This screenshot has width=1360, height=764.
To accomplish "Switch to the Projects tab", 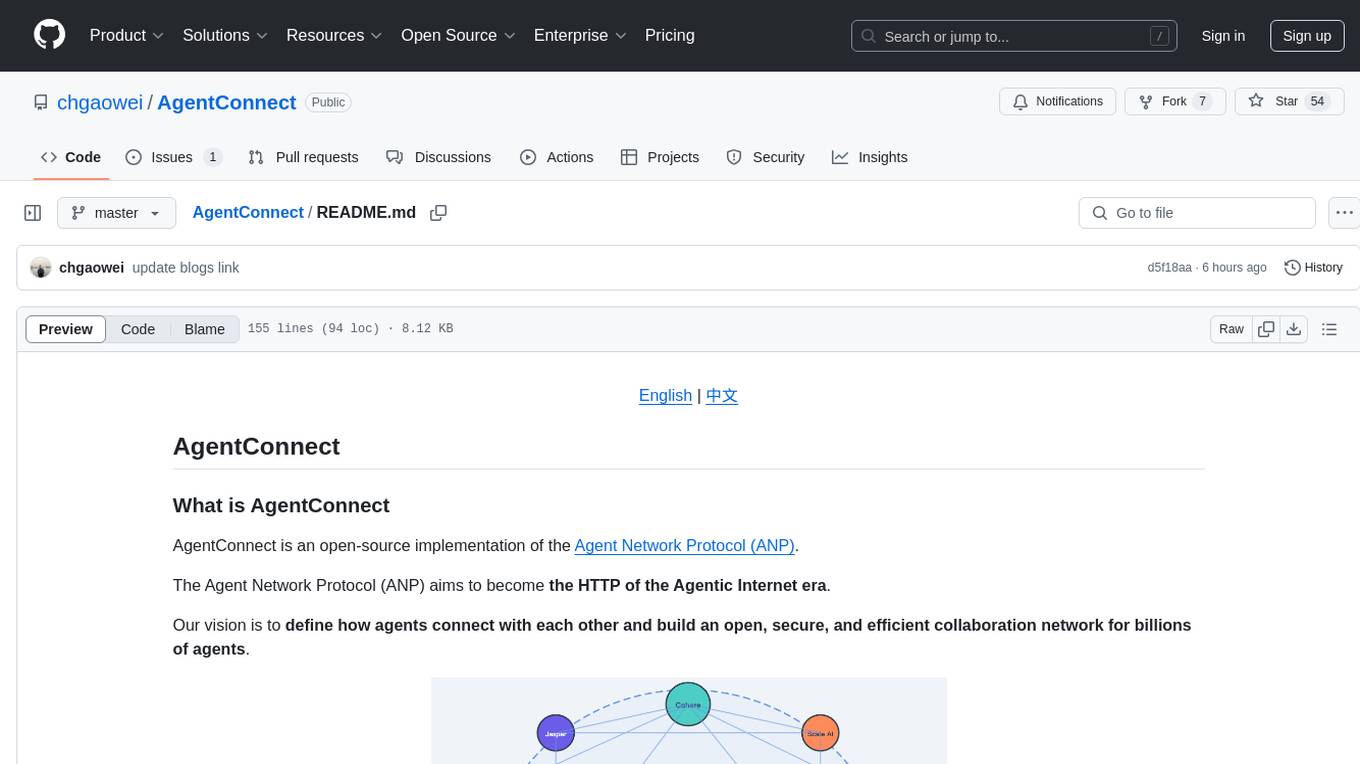I will click(660, 157).
